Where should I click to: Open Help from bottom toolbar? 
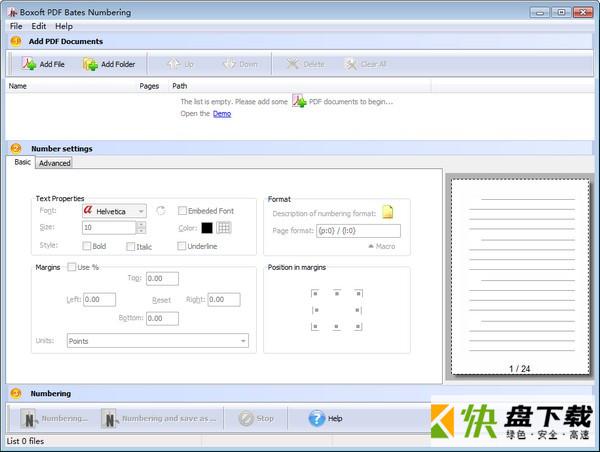tap(325, 419)
